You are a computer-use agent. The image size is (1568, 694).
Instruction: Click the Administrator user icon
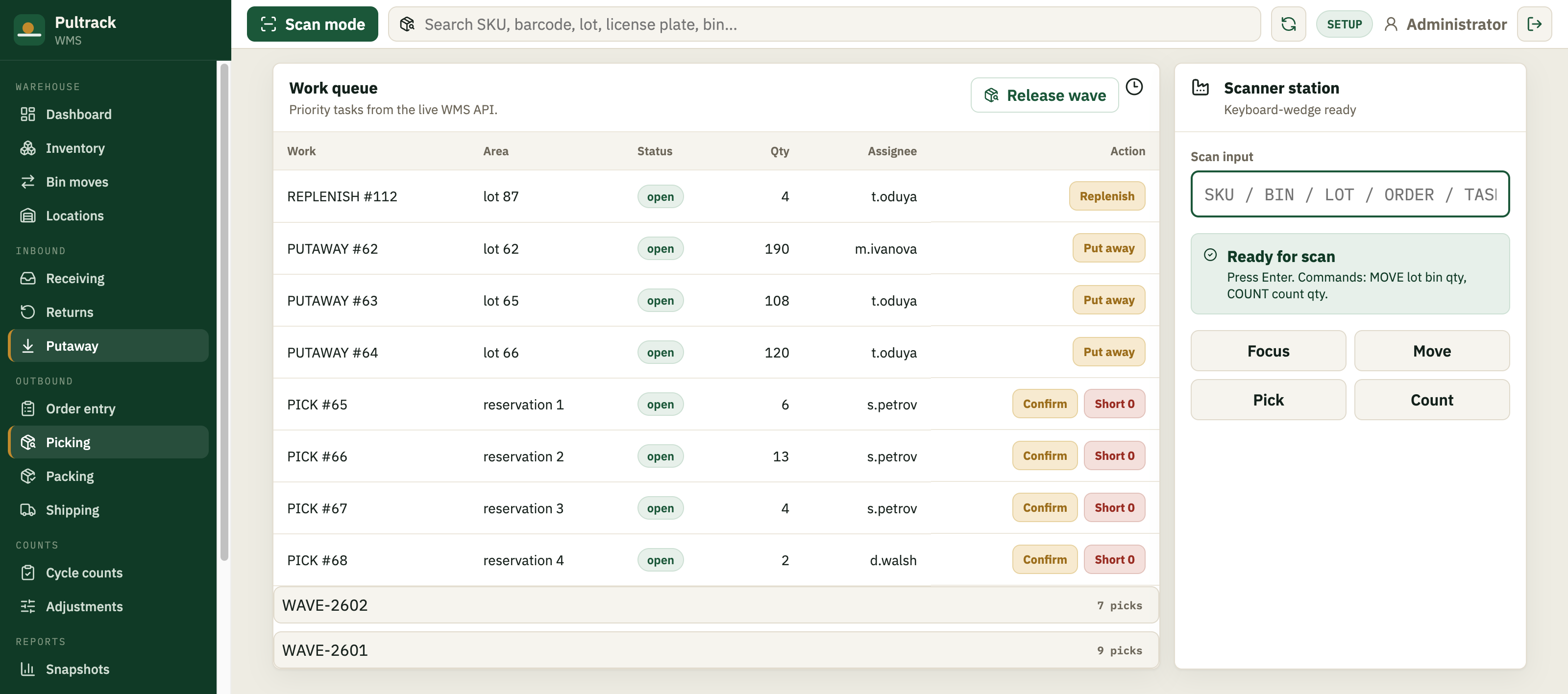coord(1391,24)
